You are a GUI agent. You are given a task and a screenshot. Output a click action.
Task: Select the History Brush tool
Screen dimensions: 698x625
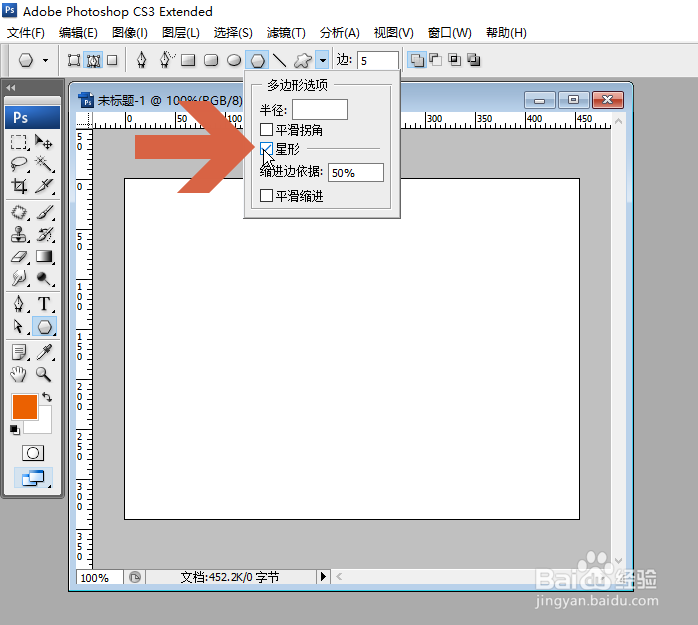point(44,234)
